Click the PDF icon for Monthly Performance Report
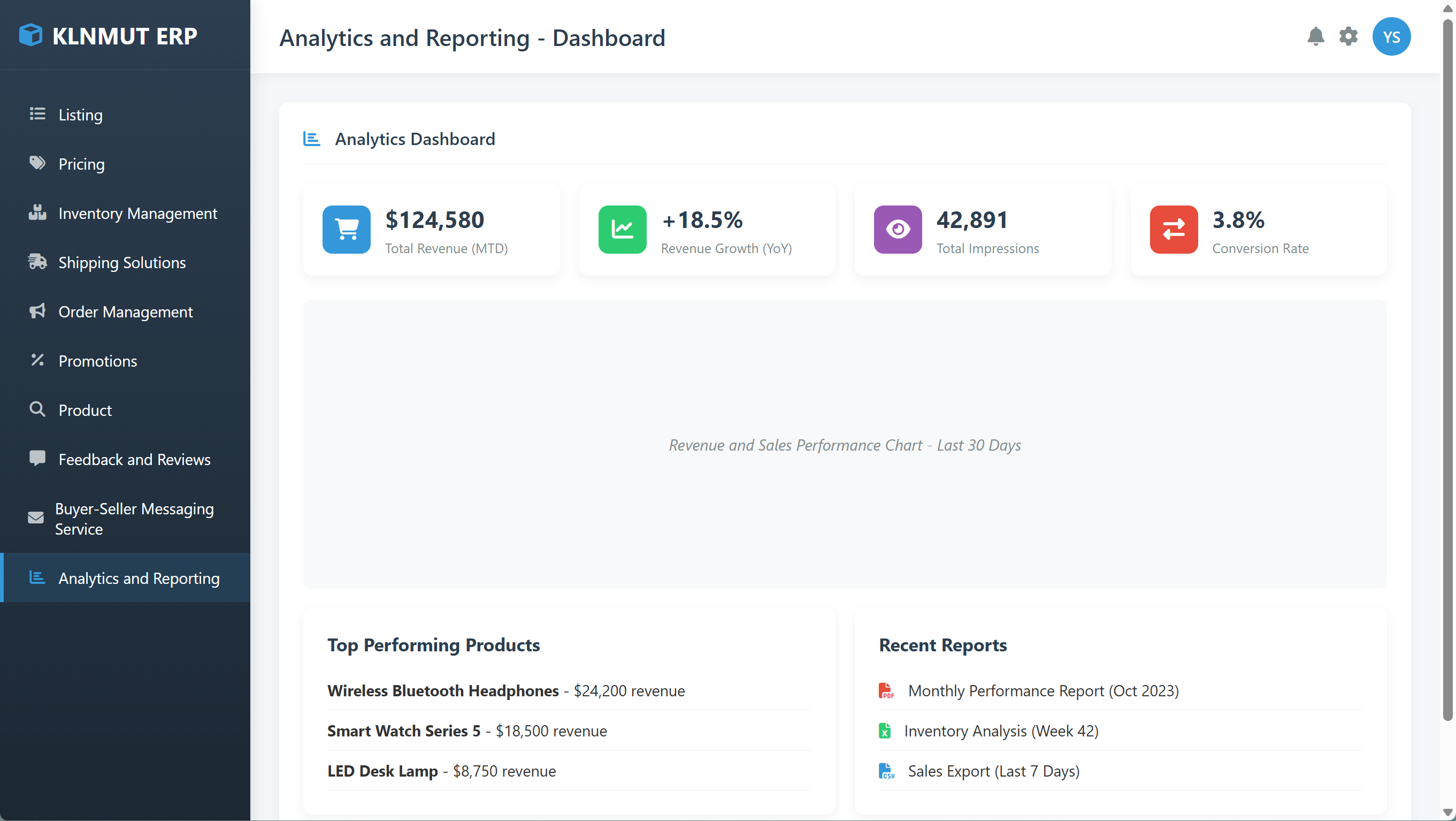 click(886, 690)
